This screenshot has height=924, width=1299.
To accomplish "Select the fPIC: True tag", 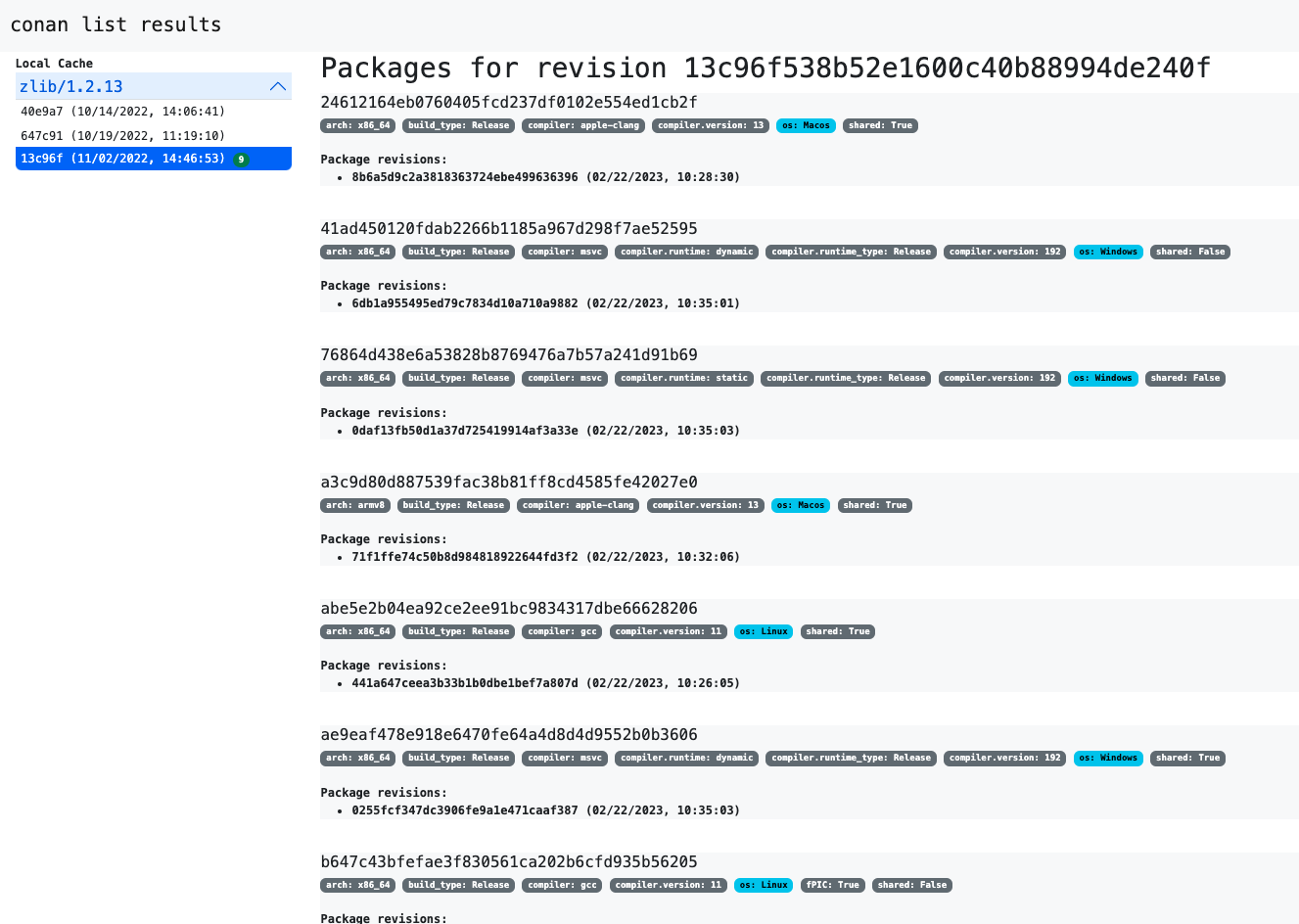I will (x=832, y=885).
